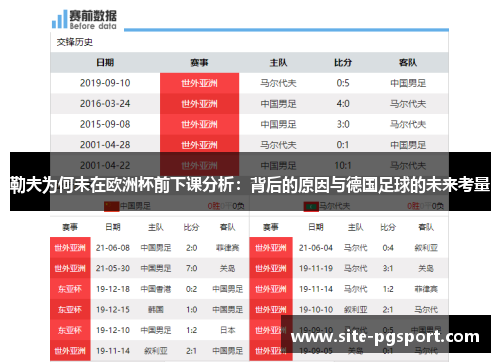
Task: Click the score 0:5 in the 2019-09-10 row
Action: pyautogui.click(x=343, y=83)
